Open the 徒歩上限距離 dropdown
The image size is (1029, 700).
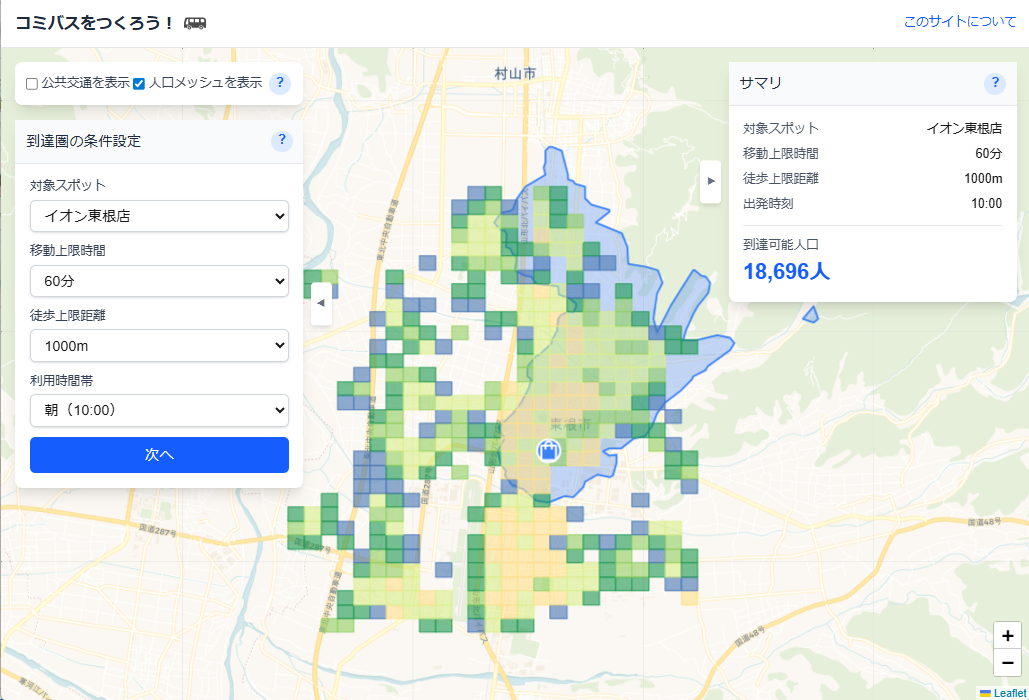click(x=160, y=346)
